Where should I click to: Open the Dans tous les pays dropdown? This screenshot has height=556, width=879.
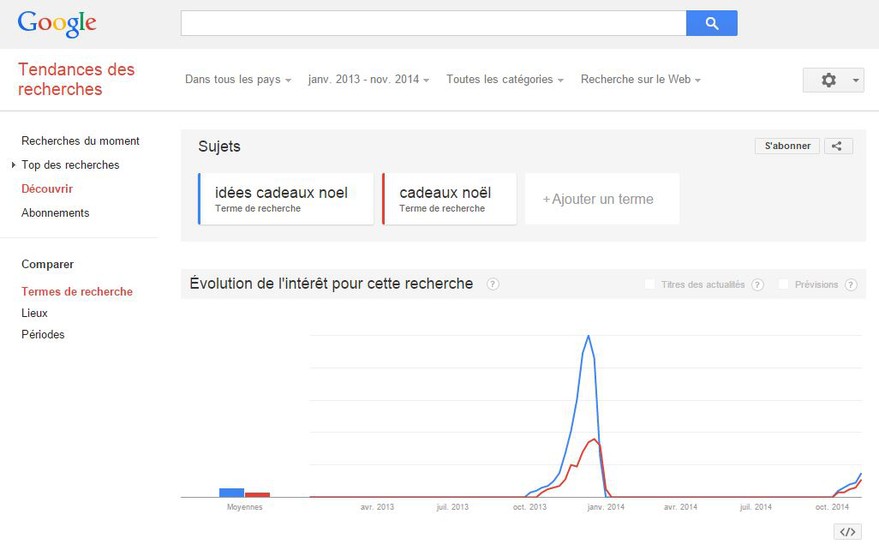pos(238,80)
